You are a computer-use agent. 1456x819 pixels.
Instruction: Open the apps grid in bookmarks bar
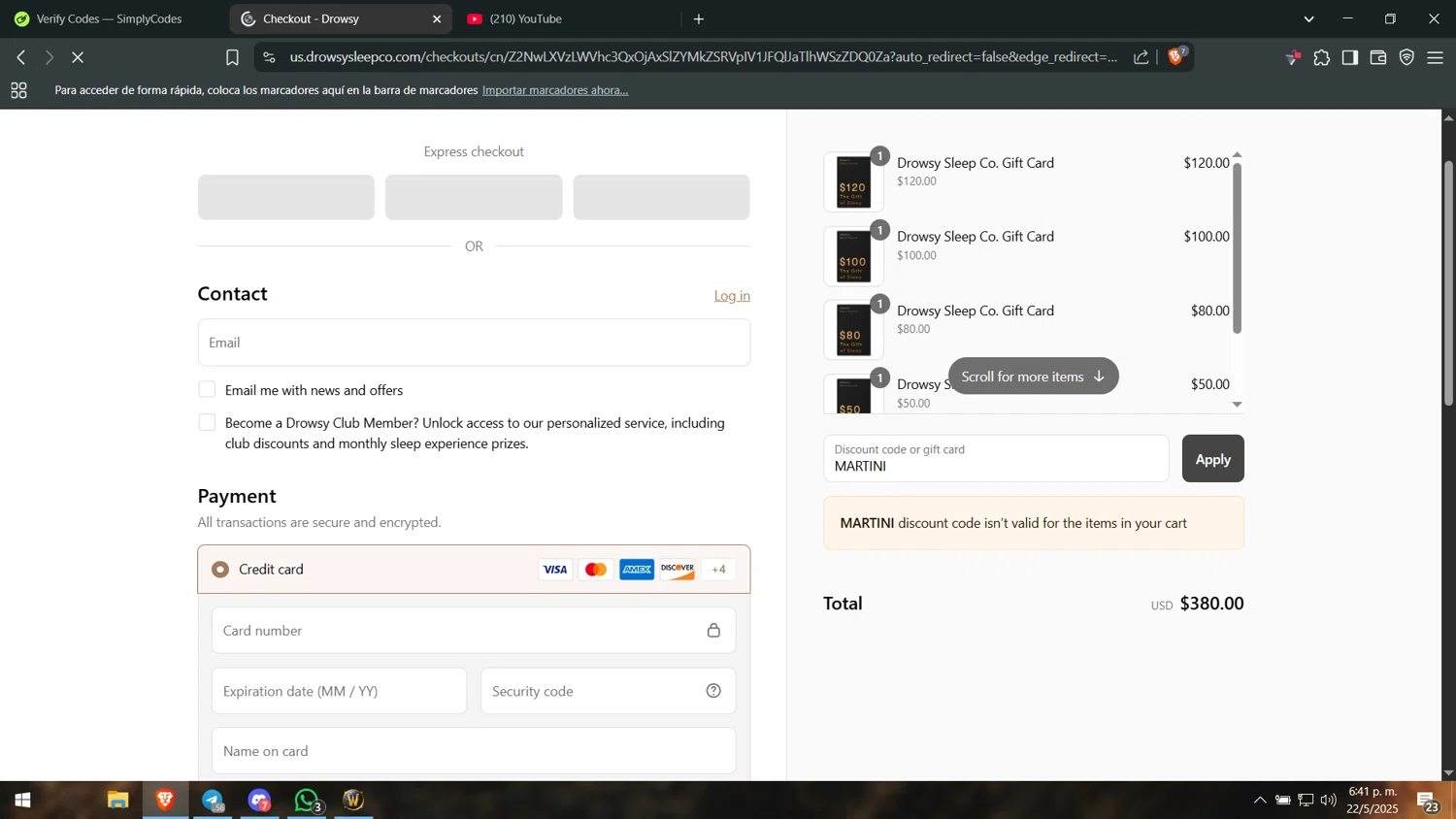tap(18, 90)
